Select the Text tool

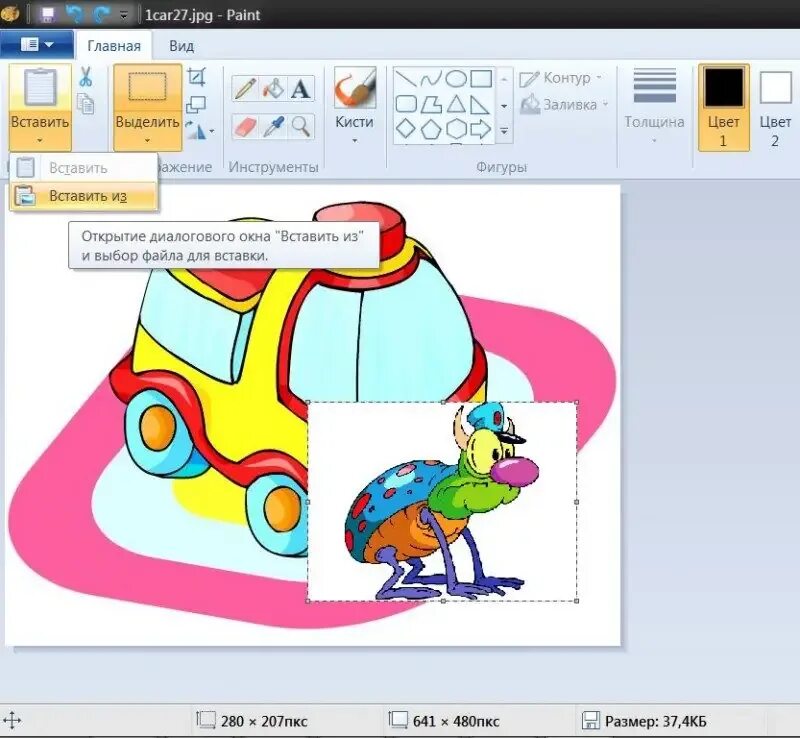pos(301,88)
